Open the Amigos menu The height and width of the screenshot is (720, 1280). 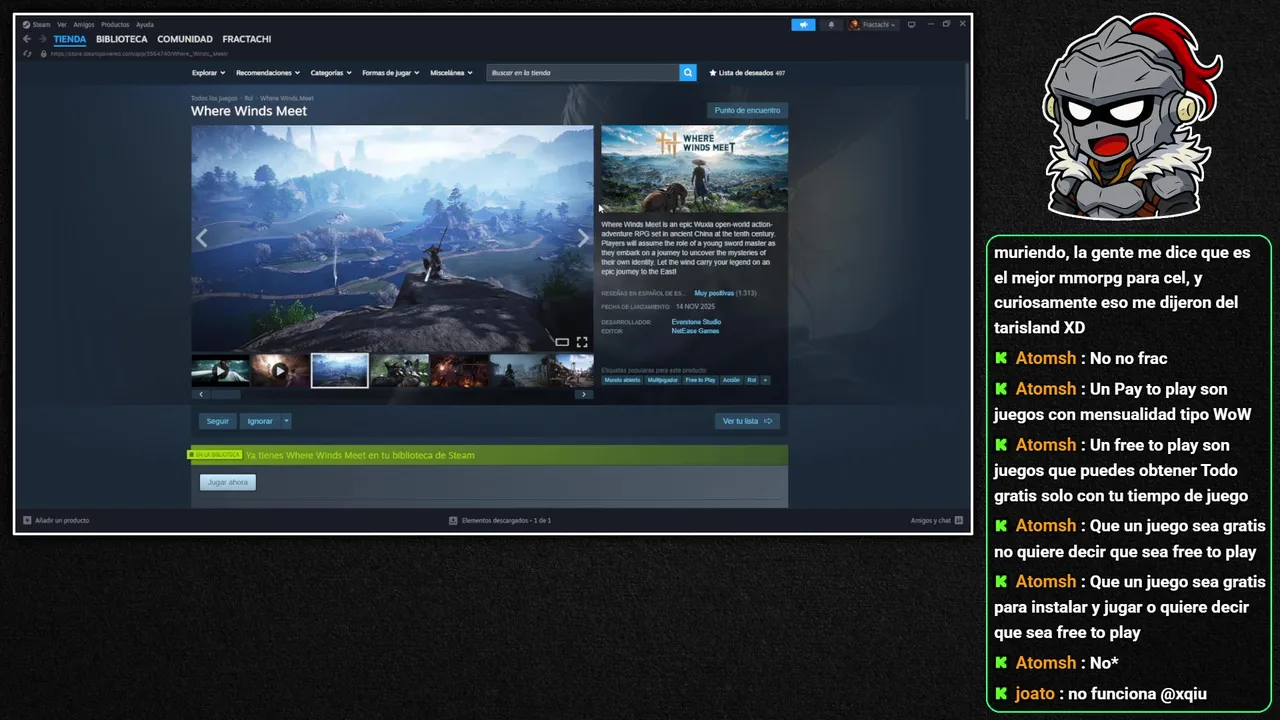[84, 25]
